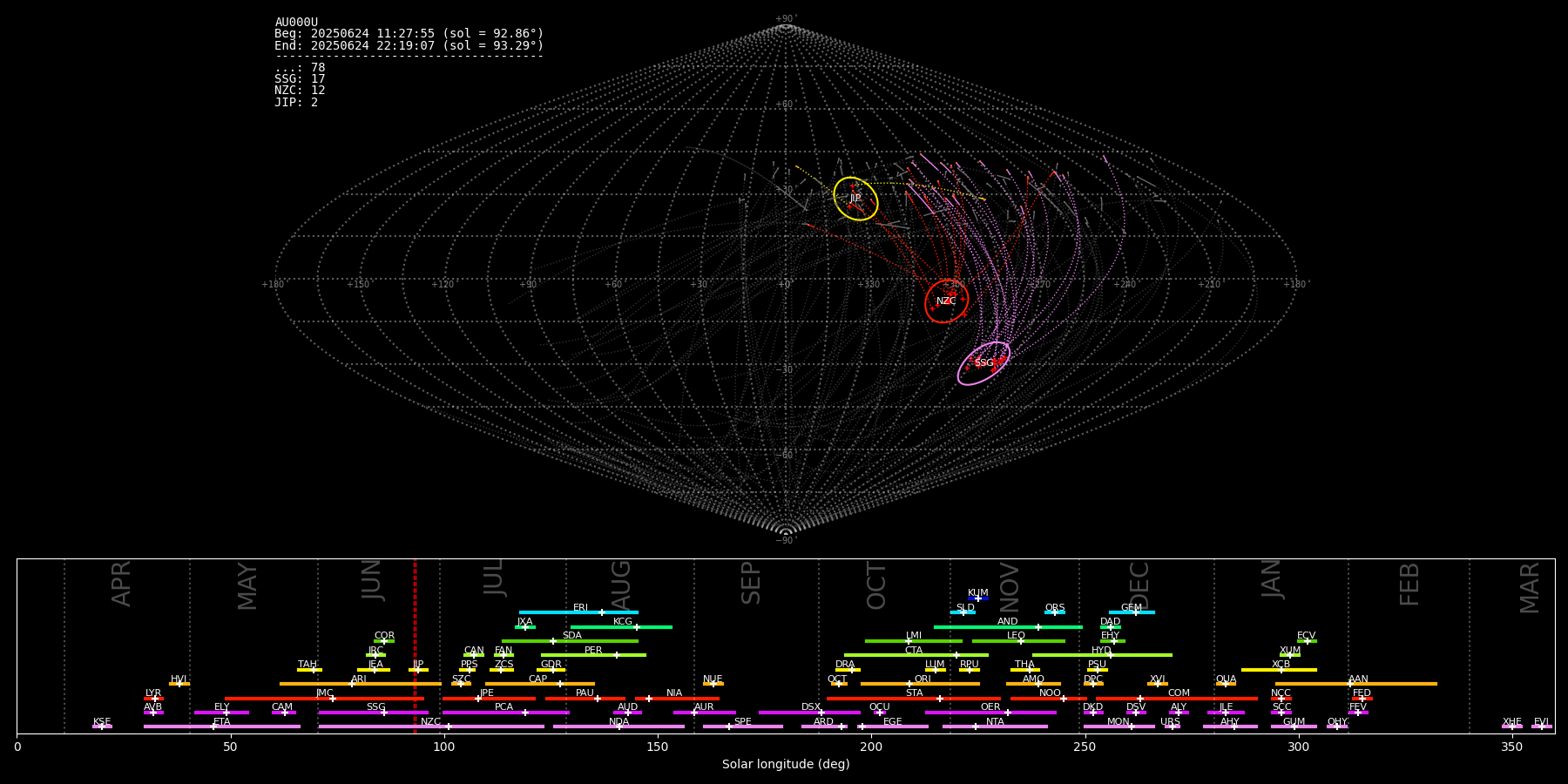Click the 300 tick on solar longitude axis

pos(1298,747)
